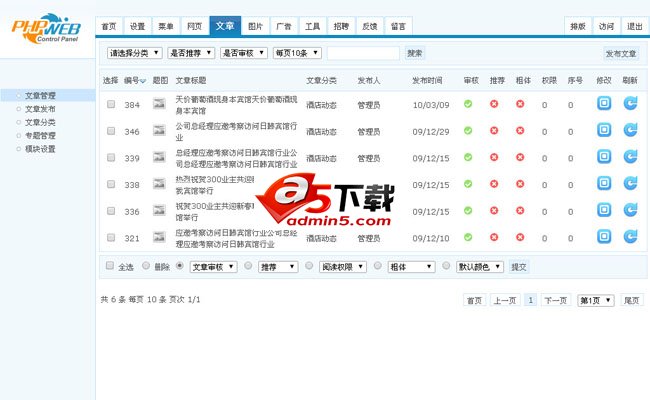The image size is (650, 400).
Task: Sort by the 编号 column arrow
Action: pyautogui.click(x=143, y=81)
